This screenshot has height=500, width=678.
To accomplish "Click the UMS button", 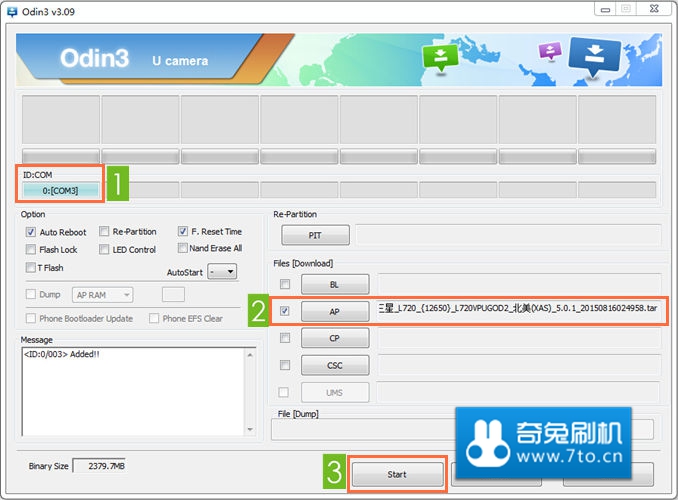I will pyautogui.click(x=335, y=393).
